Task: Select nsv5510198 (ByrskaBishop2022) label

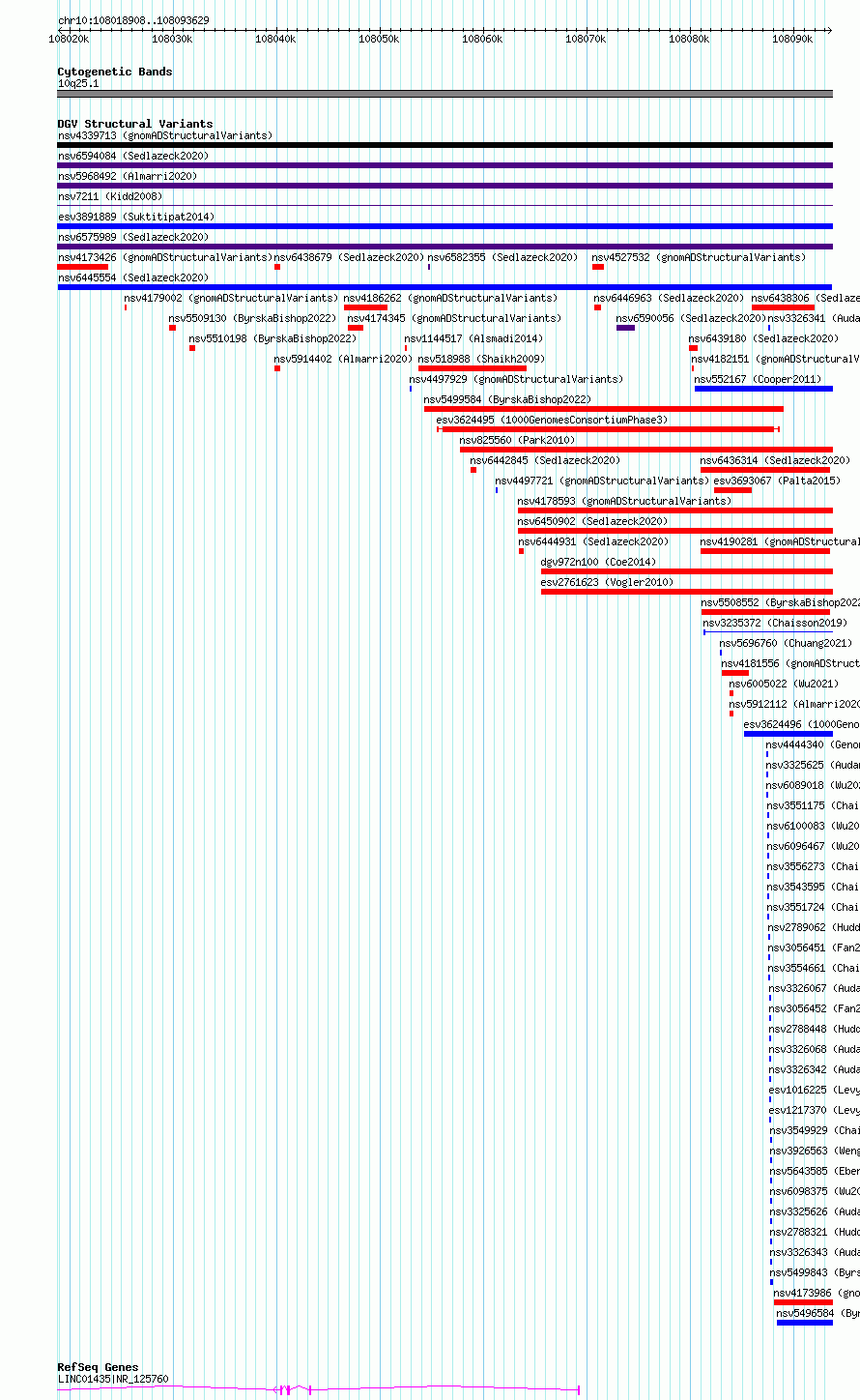Action: point(273,338)
